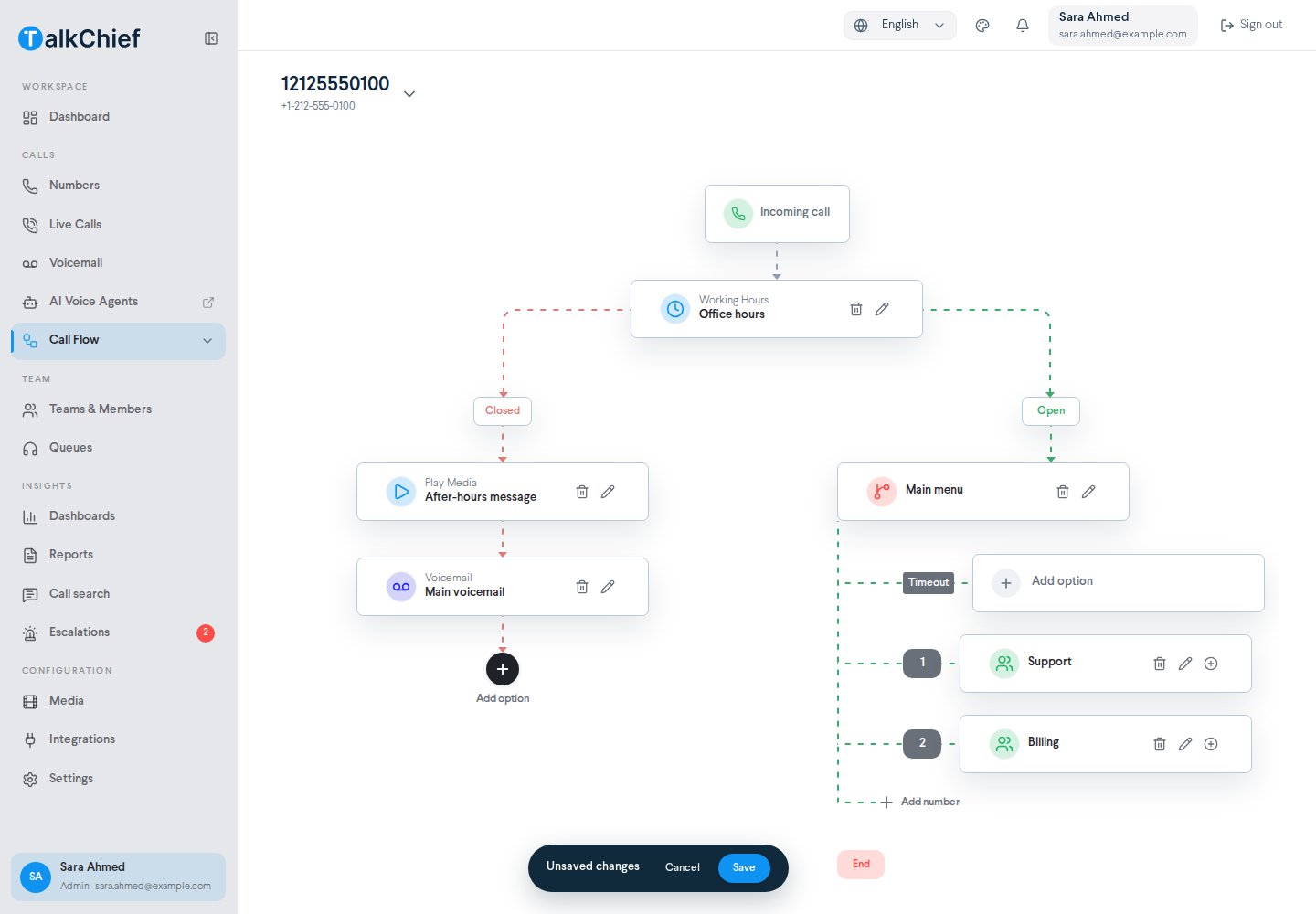Add a step after Billing
1316x914 pixels.
[1211, 744]
